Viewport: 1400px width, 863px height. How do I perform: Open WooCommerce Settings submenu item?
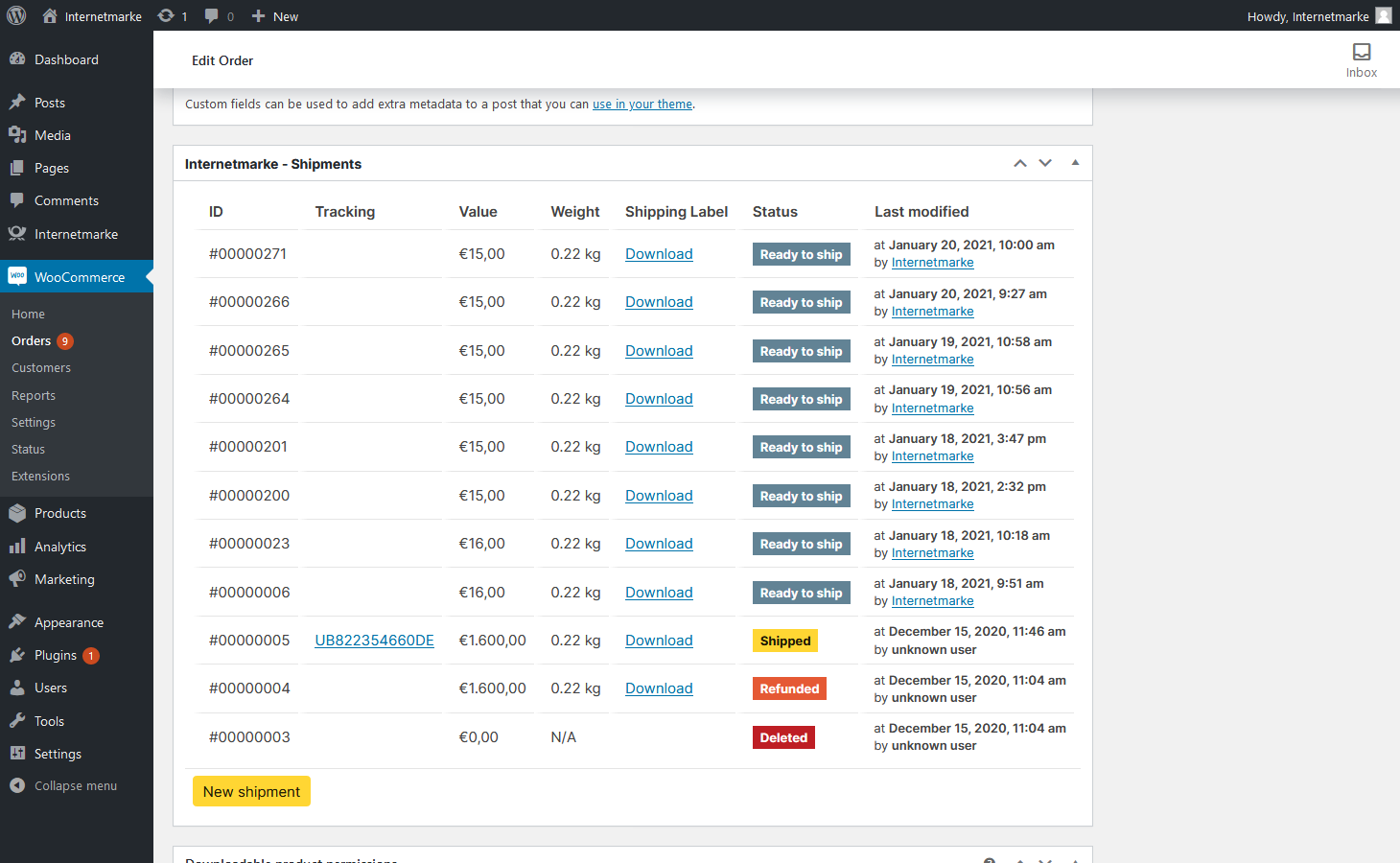click(34, 423)
